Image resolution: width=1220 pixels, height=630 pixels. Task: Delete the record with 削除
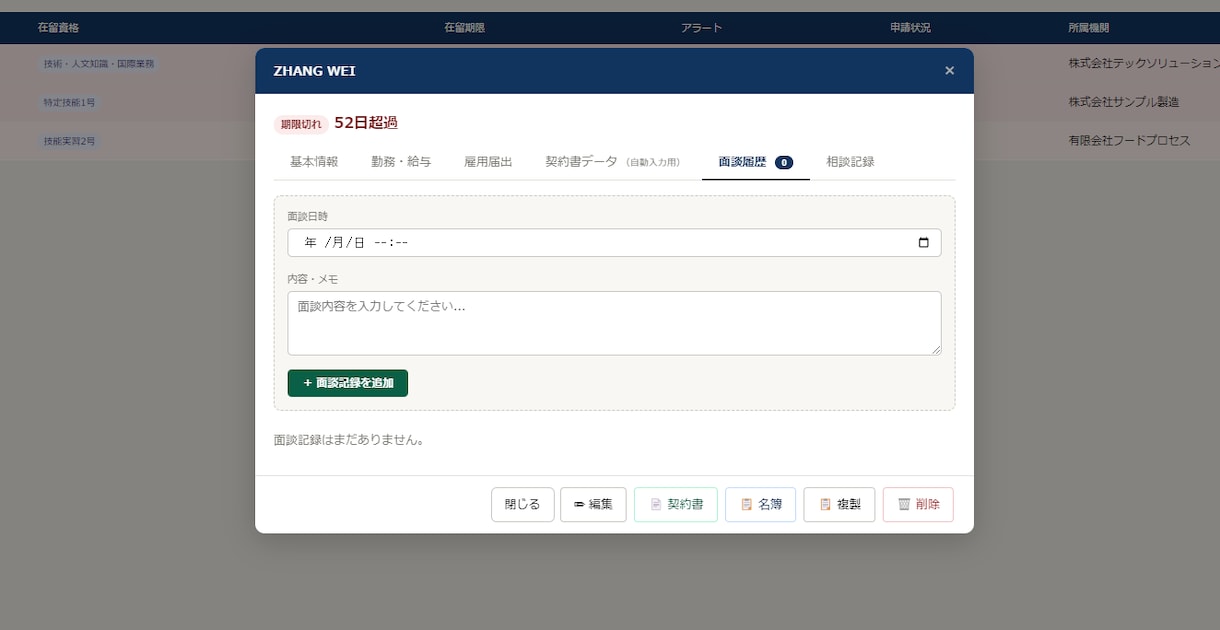tap(918, 505)
